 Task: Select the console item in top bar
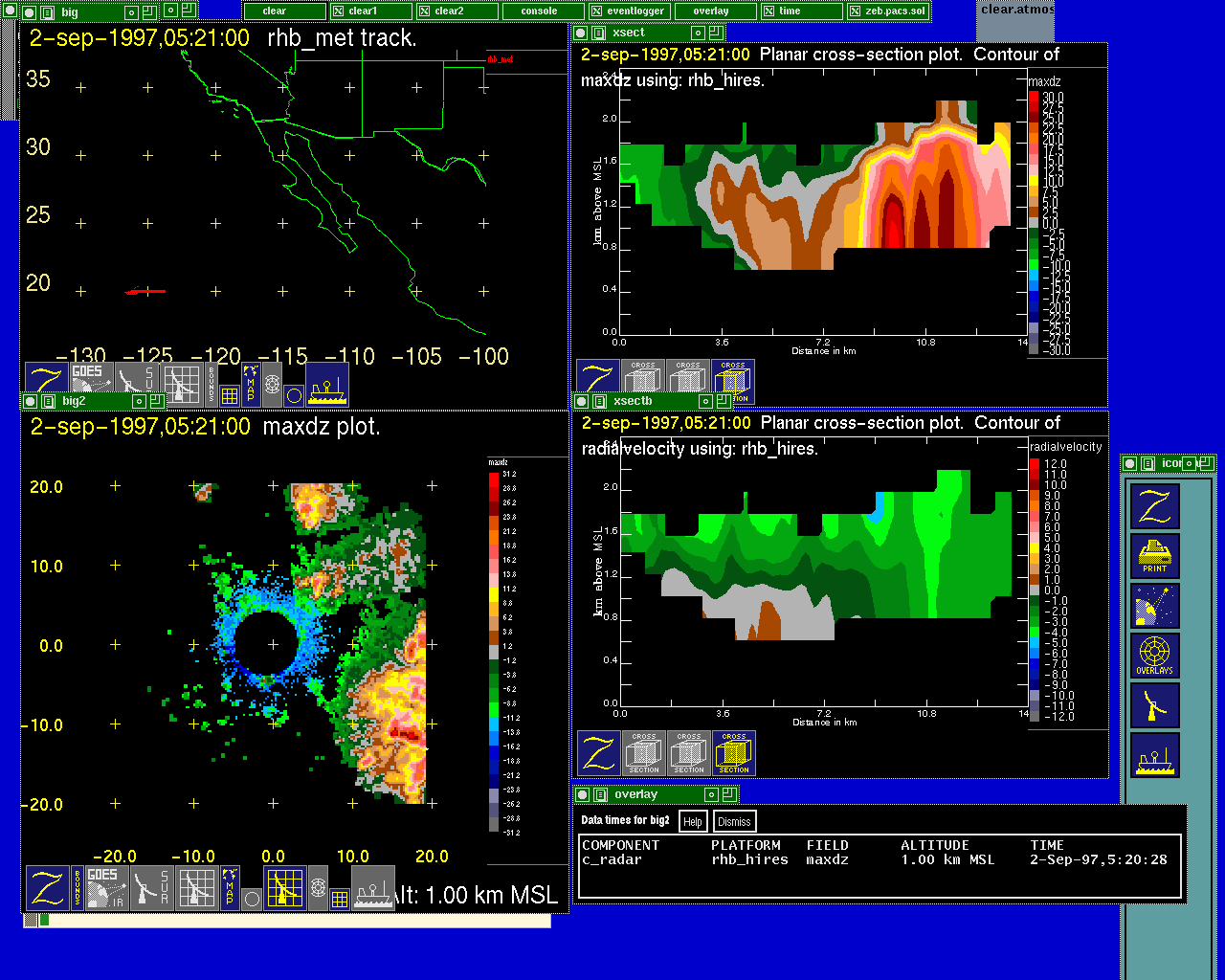coord(539,11)
